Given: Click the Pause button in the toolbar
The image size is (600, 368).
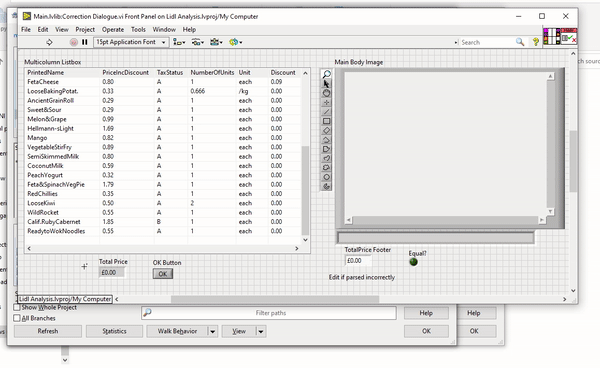Looking at the screenshot, I should [85, 42].
